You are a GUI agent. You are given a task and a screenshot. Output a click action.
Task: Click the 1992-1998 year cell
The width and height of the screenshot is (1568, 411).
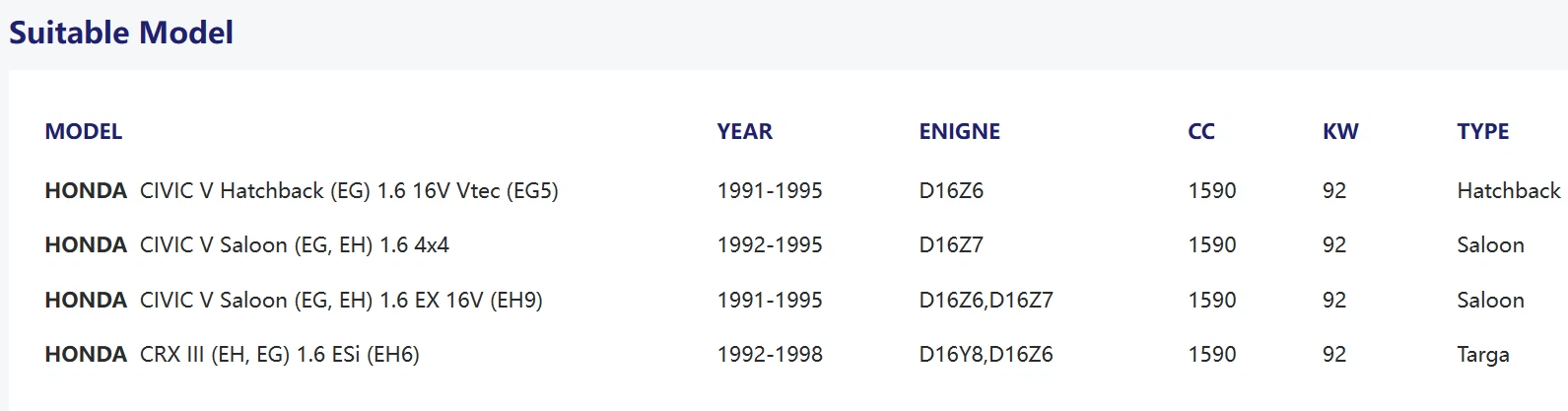click(770, 354)
